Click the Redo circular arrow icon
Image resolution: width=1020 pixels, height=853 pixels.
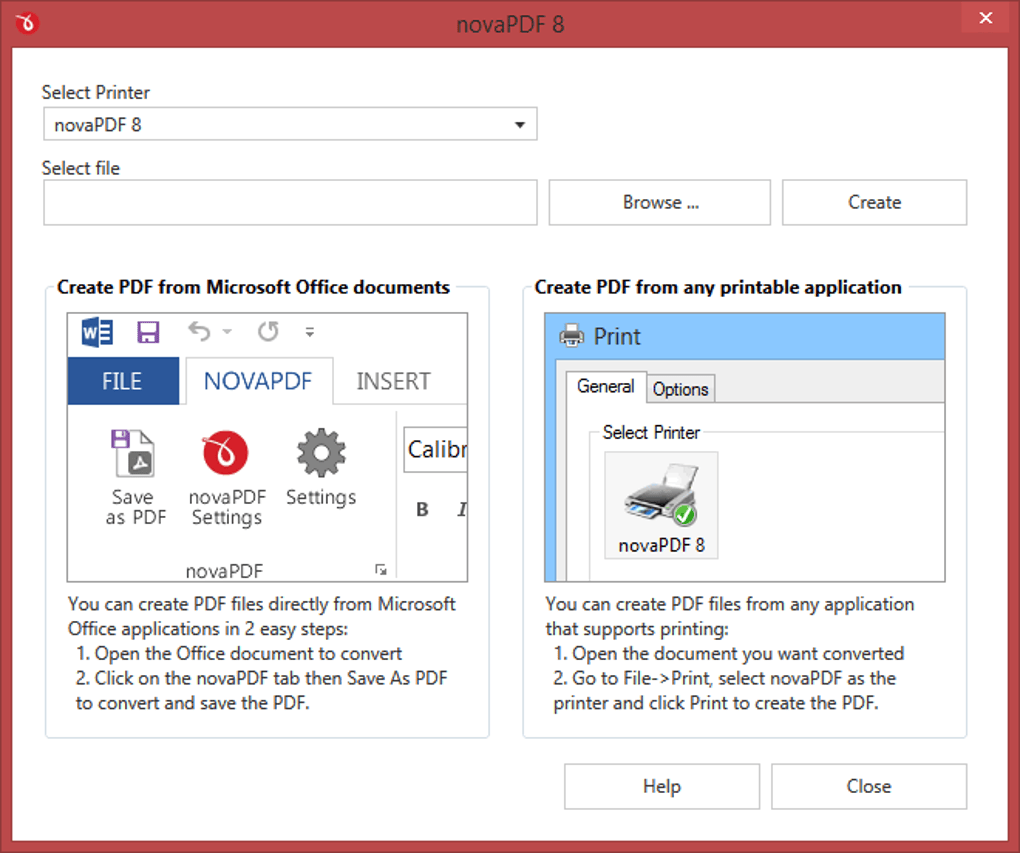click(268, 332)
